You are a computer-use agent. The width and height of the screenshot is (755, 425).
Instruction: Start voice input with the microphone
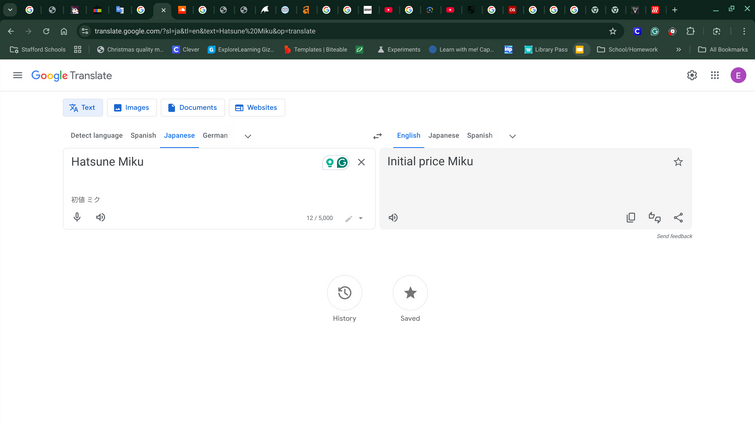[77, 217]
